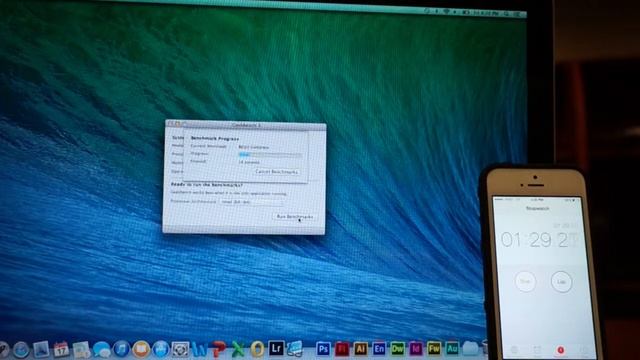Tap the Lap button on the phone stopwatch

coord(562,282)
